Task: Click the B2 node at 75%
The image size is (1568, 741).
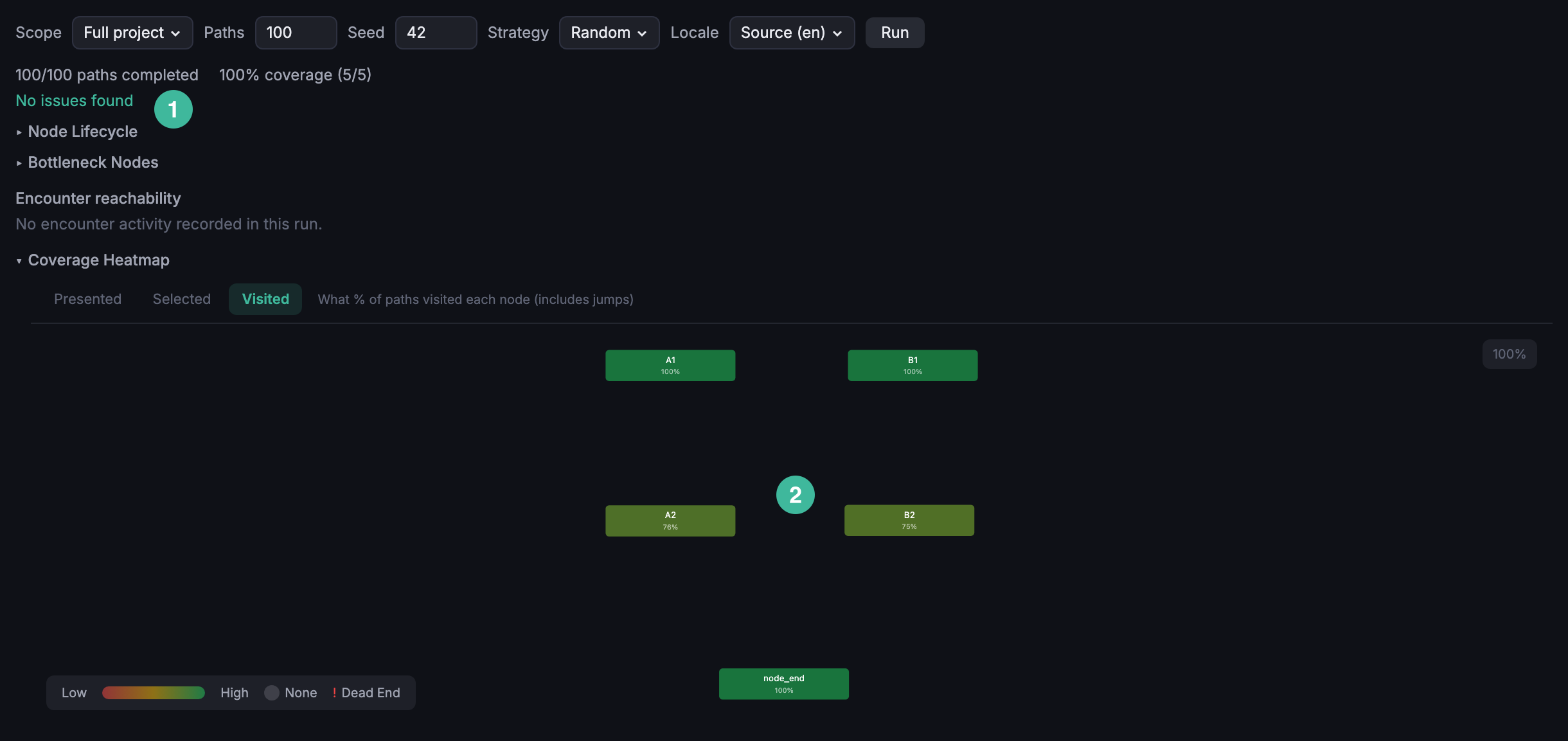Action: [x=909, y=521]
